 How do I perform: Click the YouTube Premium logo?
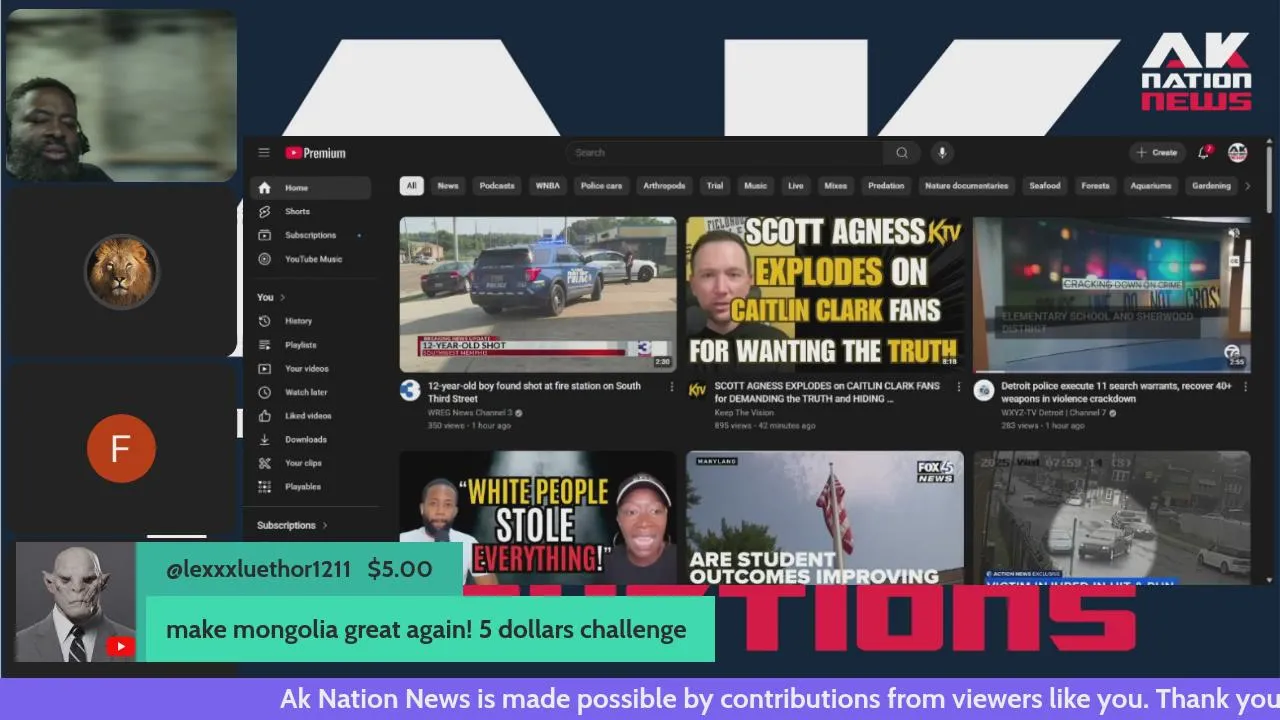pyautogui.click(x=315, y=153)
